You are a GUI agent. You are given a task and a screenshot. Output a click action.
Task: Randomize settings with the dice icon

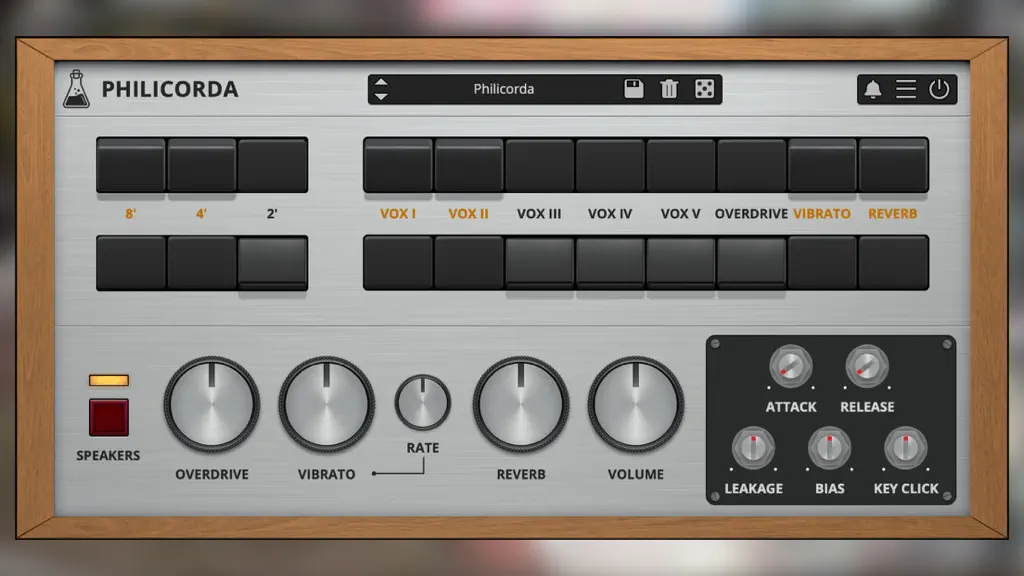coord(704,89)
